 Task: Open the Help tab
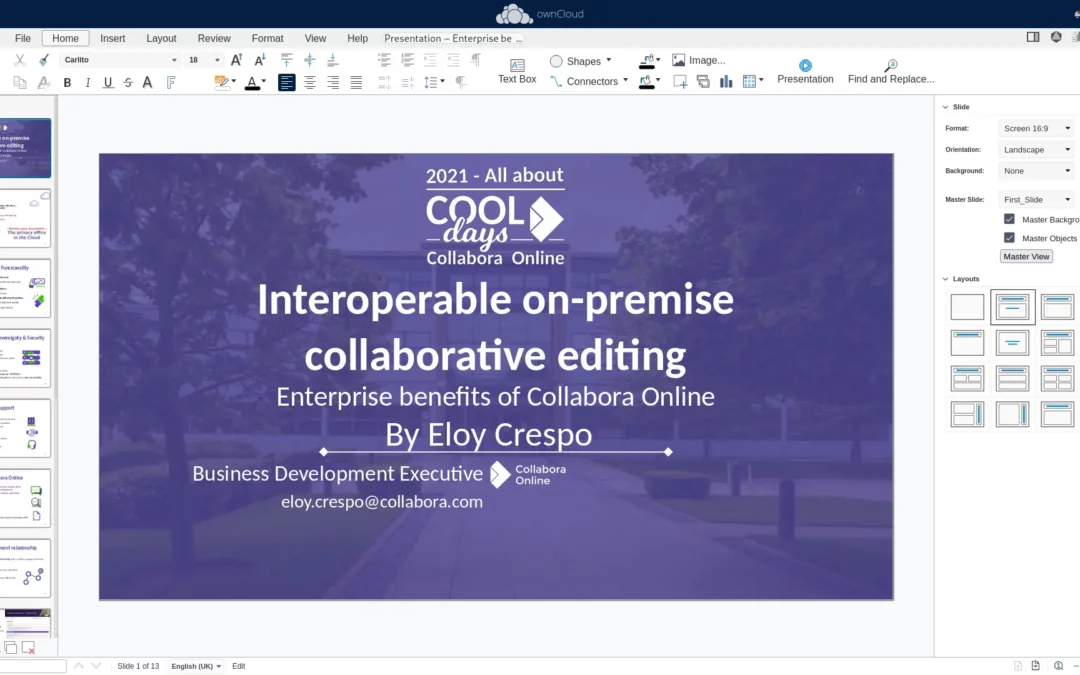click(357, 39)
